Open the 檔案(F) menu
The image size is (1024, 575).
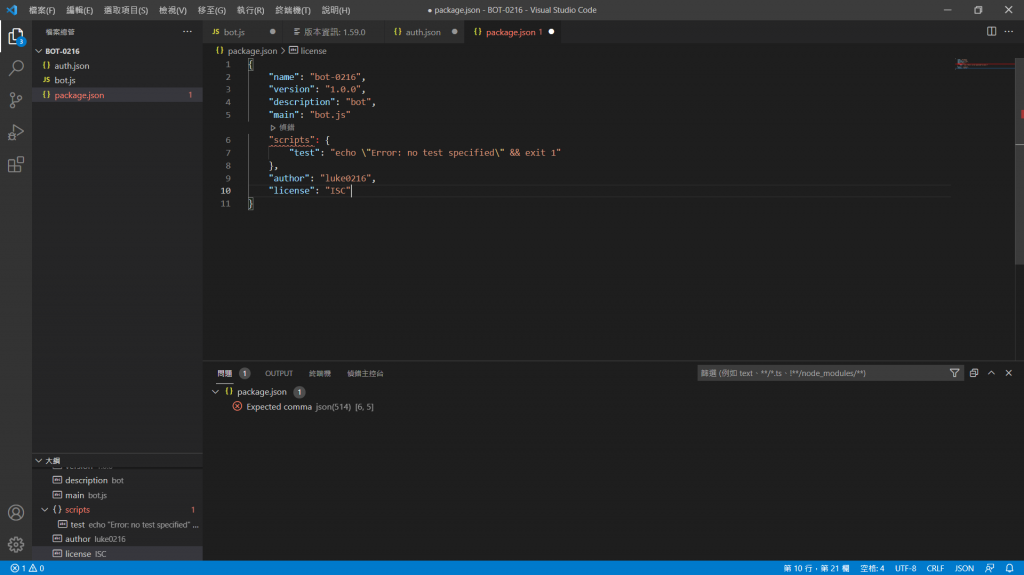(x=42, y=10)
